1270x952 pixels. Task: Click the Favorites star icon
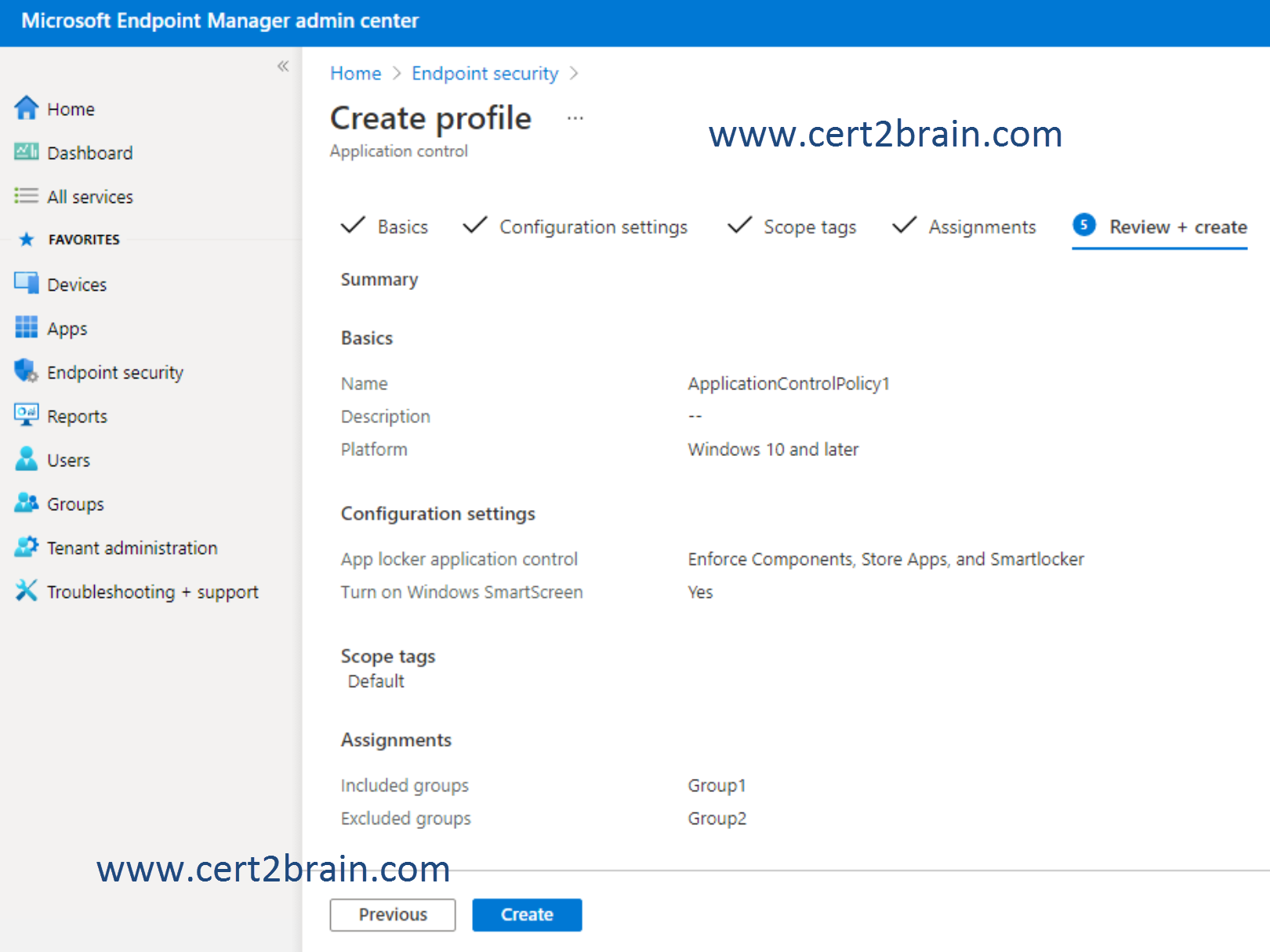point(27,240)
